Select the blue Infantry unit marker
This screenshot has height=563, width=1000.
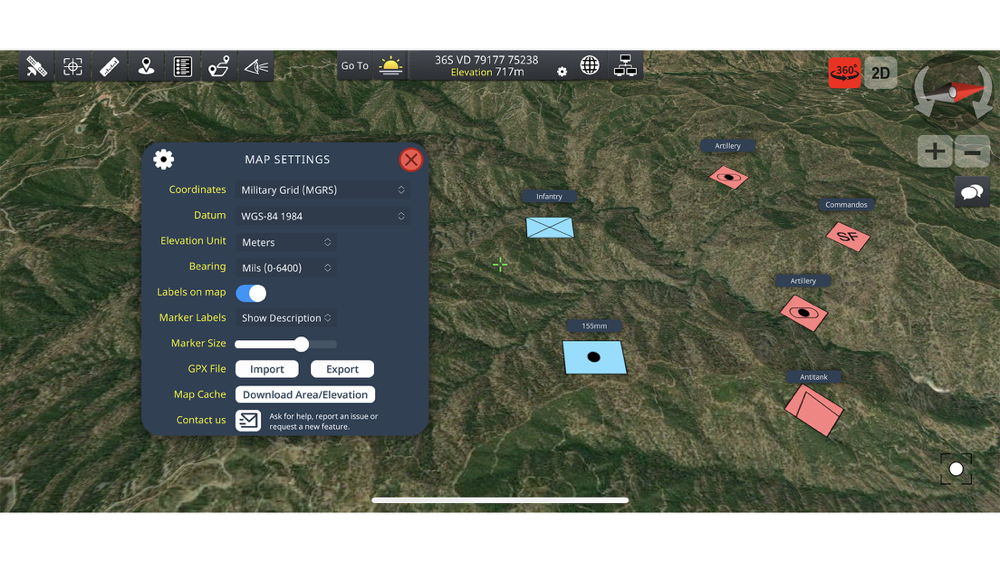[550, 228]
